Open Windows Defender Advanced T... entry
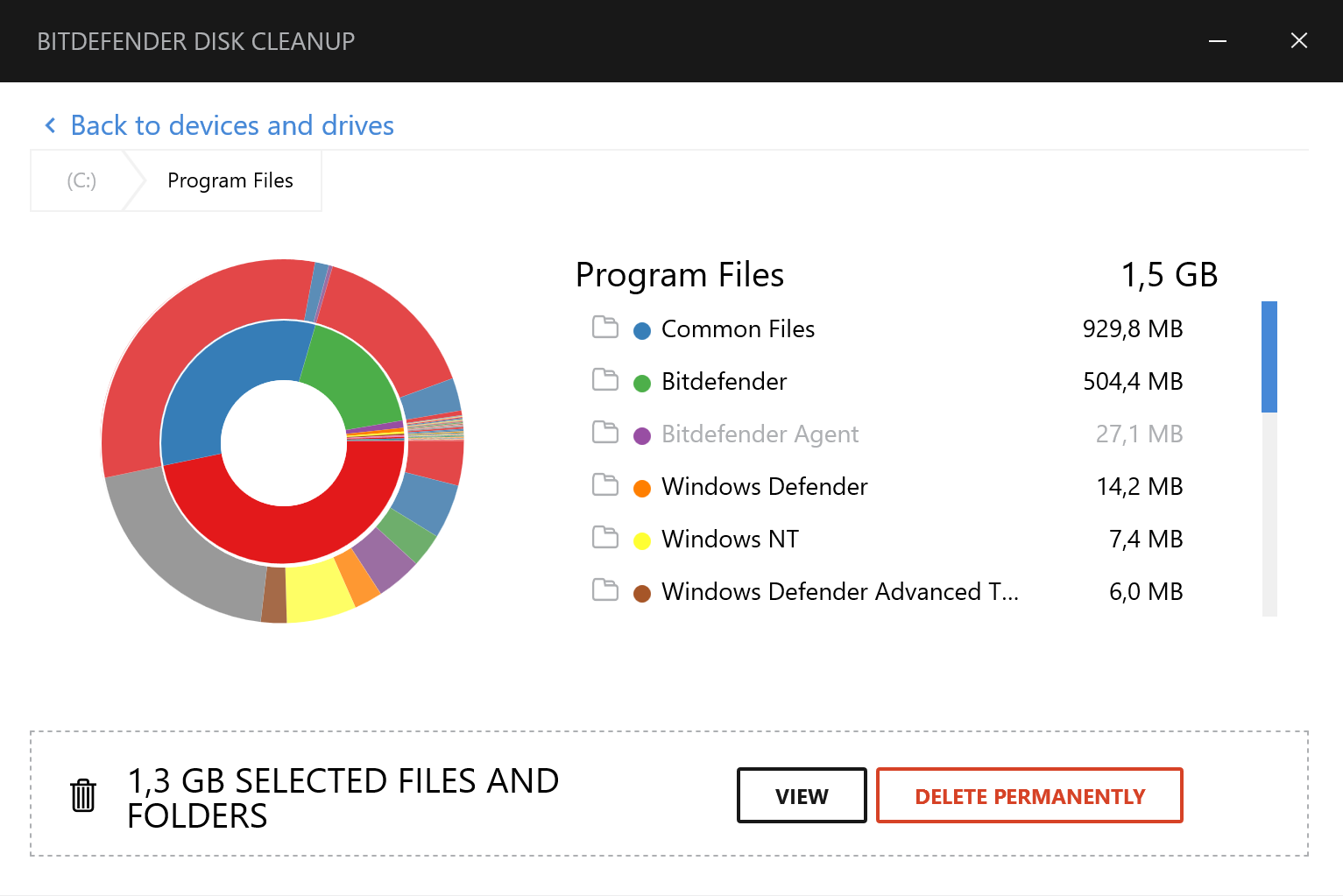 (x=839, y=592)
